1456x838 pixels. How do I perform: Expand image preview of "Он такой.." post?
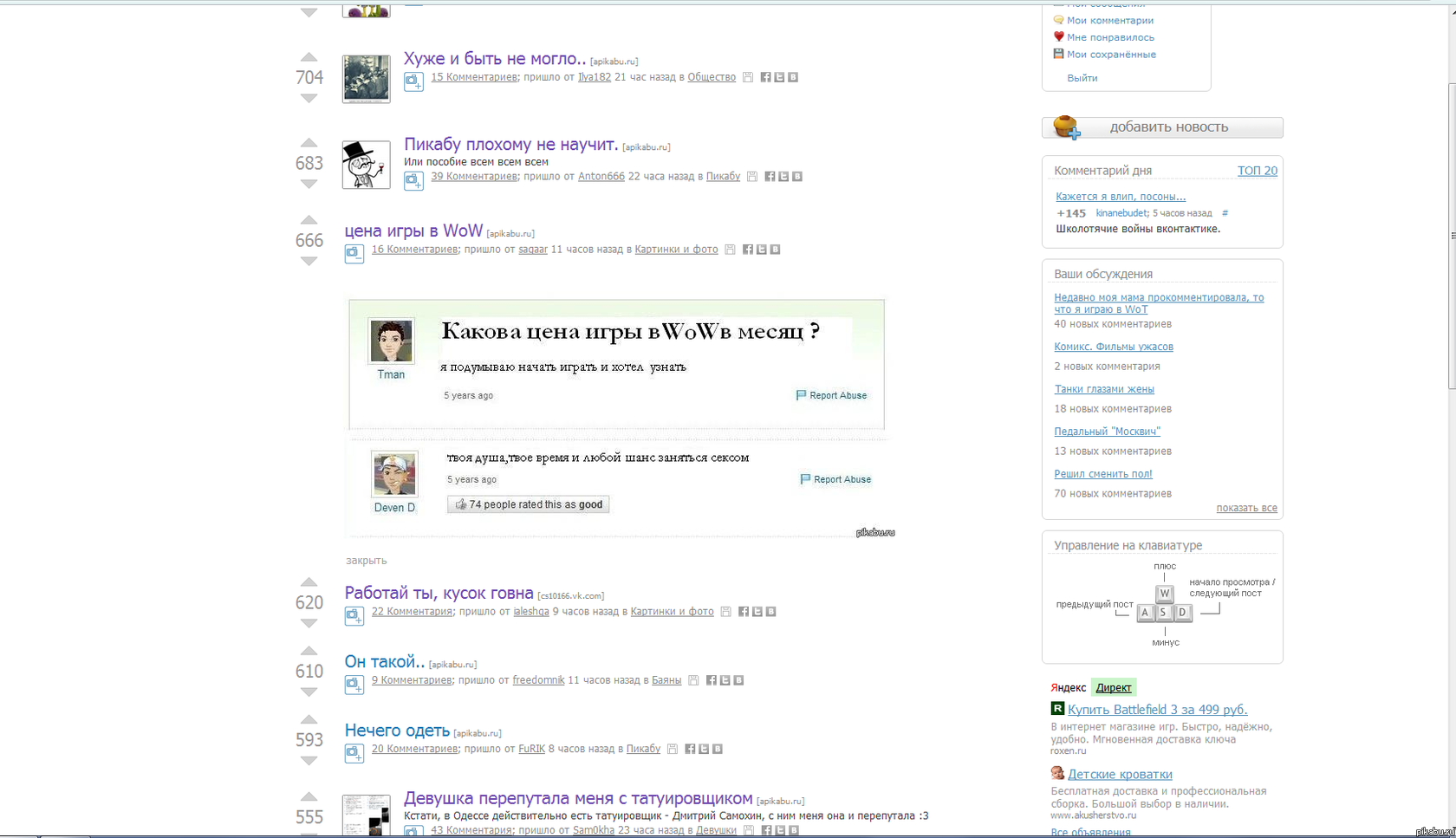pyautogui.click(x=354, y=685)
